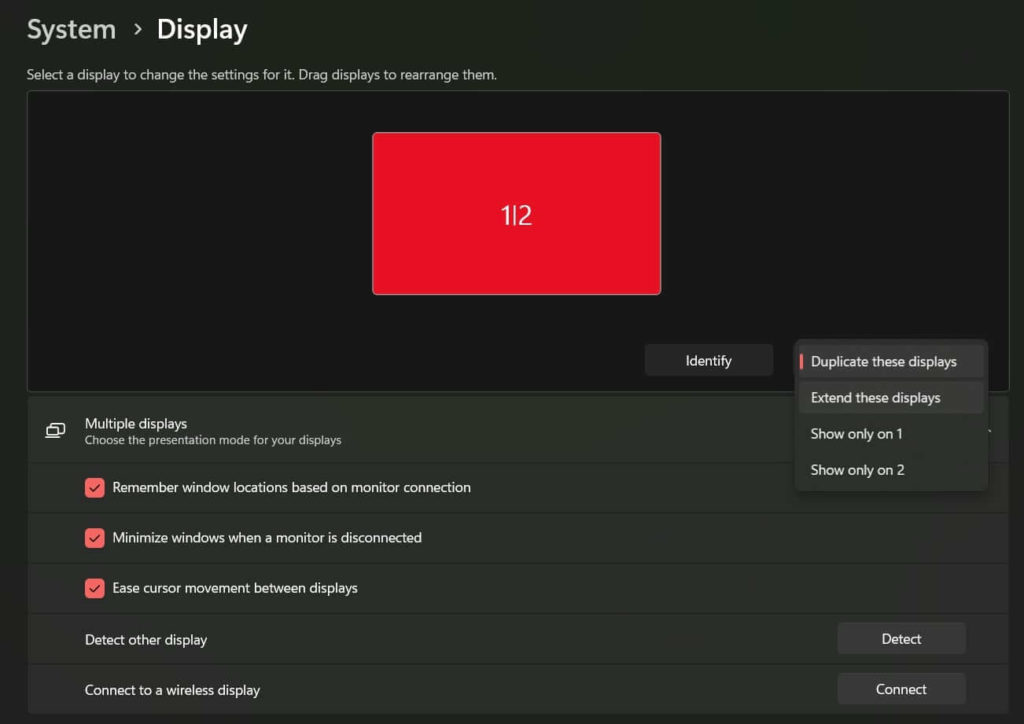
Task: Collapse the Multiple displays section
Action: pos(989,431)
